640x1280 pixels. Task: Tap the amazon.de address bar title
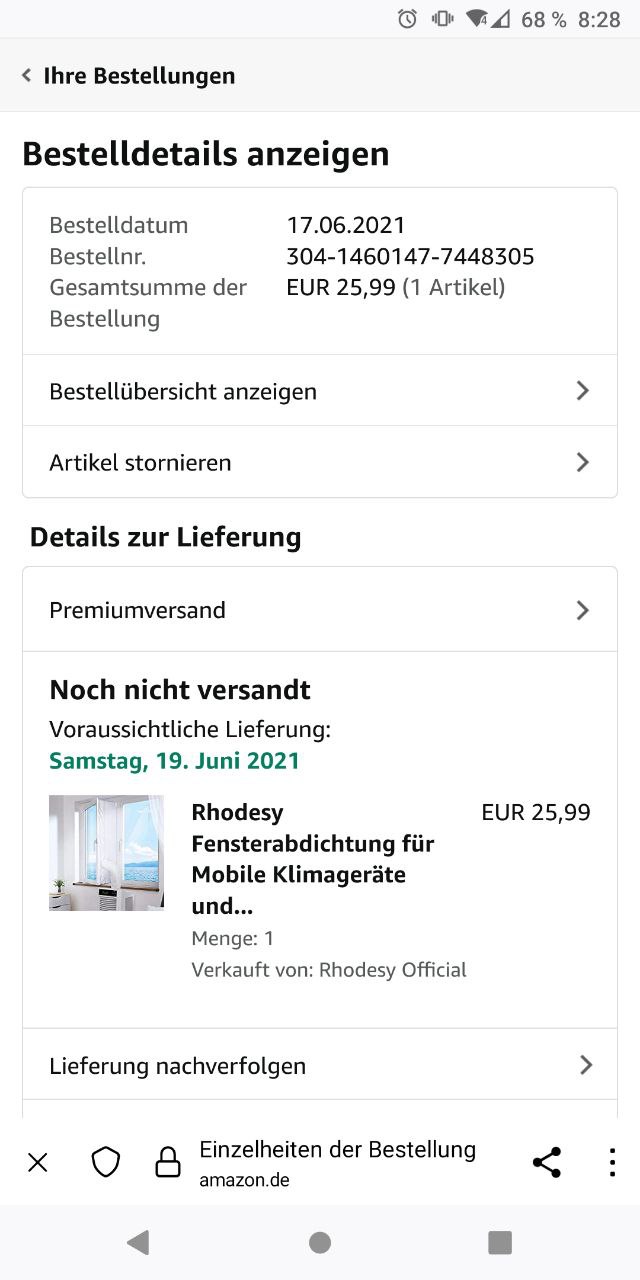pos(337,1162)
